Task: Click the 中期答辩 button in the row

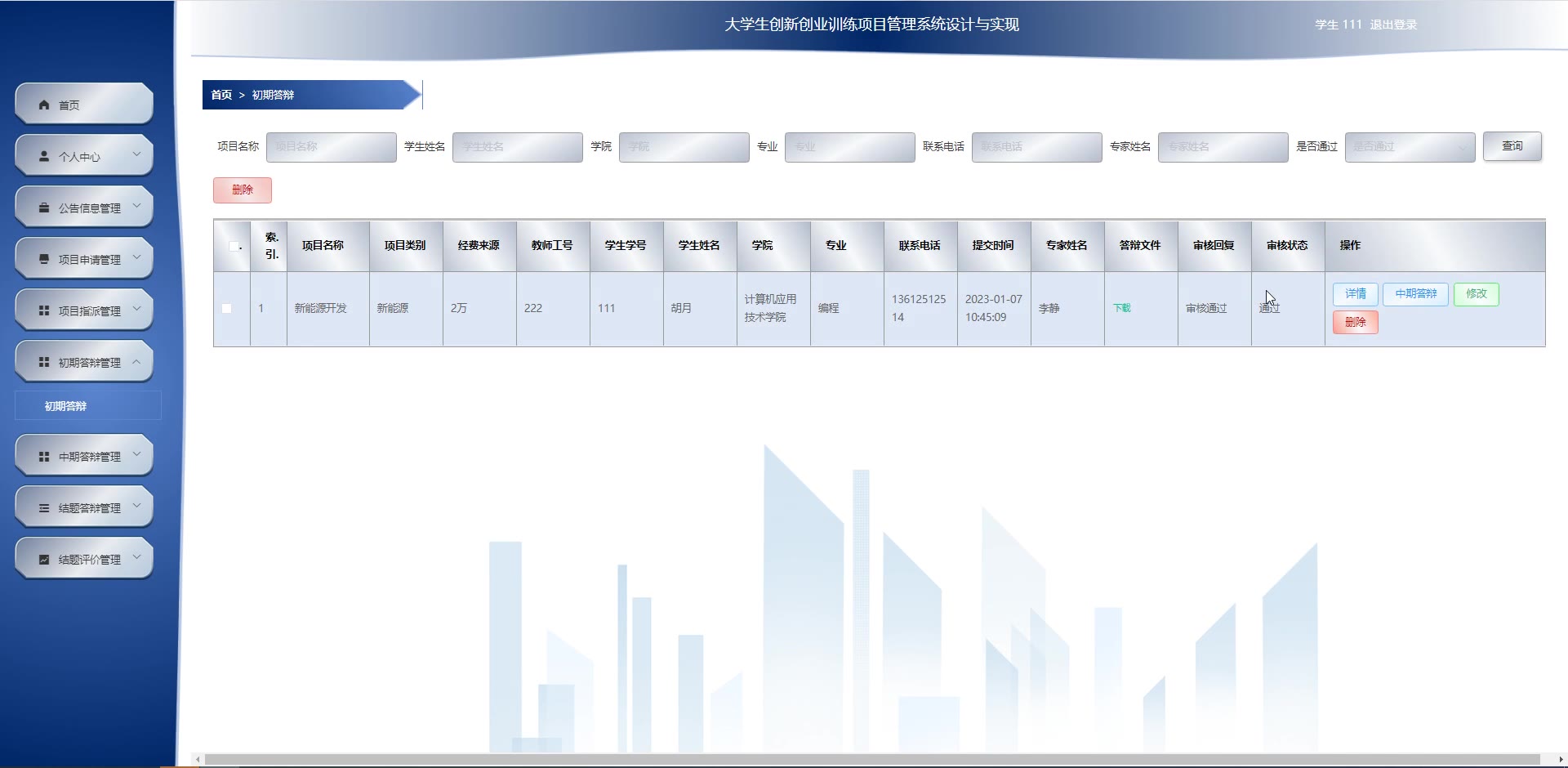Action: point(1415,294)
